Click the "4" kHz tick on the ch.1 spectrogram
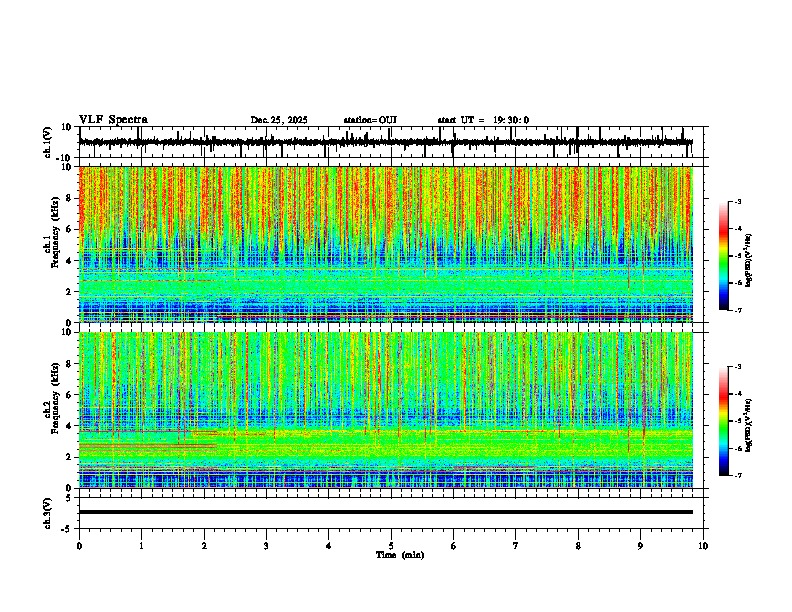The image size is (792, 612). coord(69,261)
